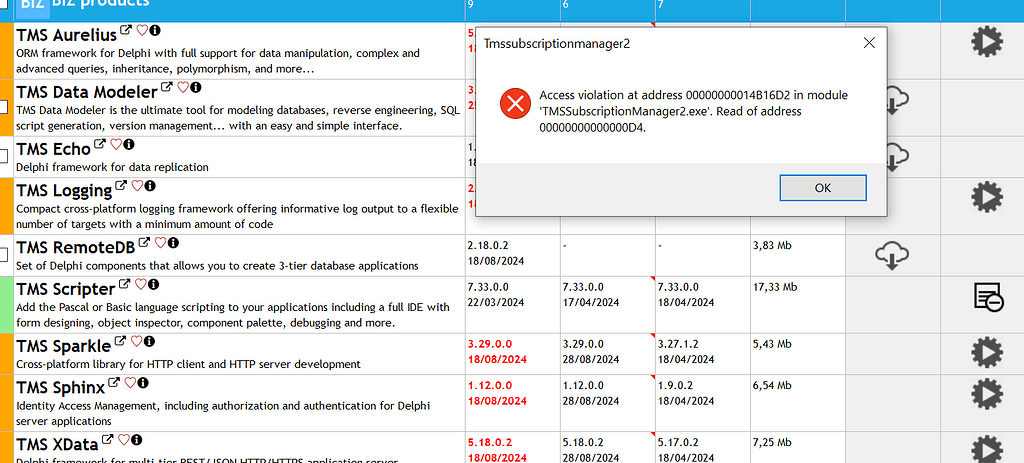This screenshot has height=463, width=1024.
Task: Show TMS Aurelius info icon
Action: point(155,30)
